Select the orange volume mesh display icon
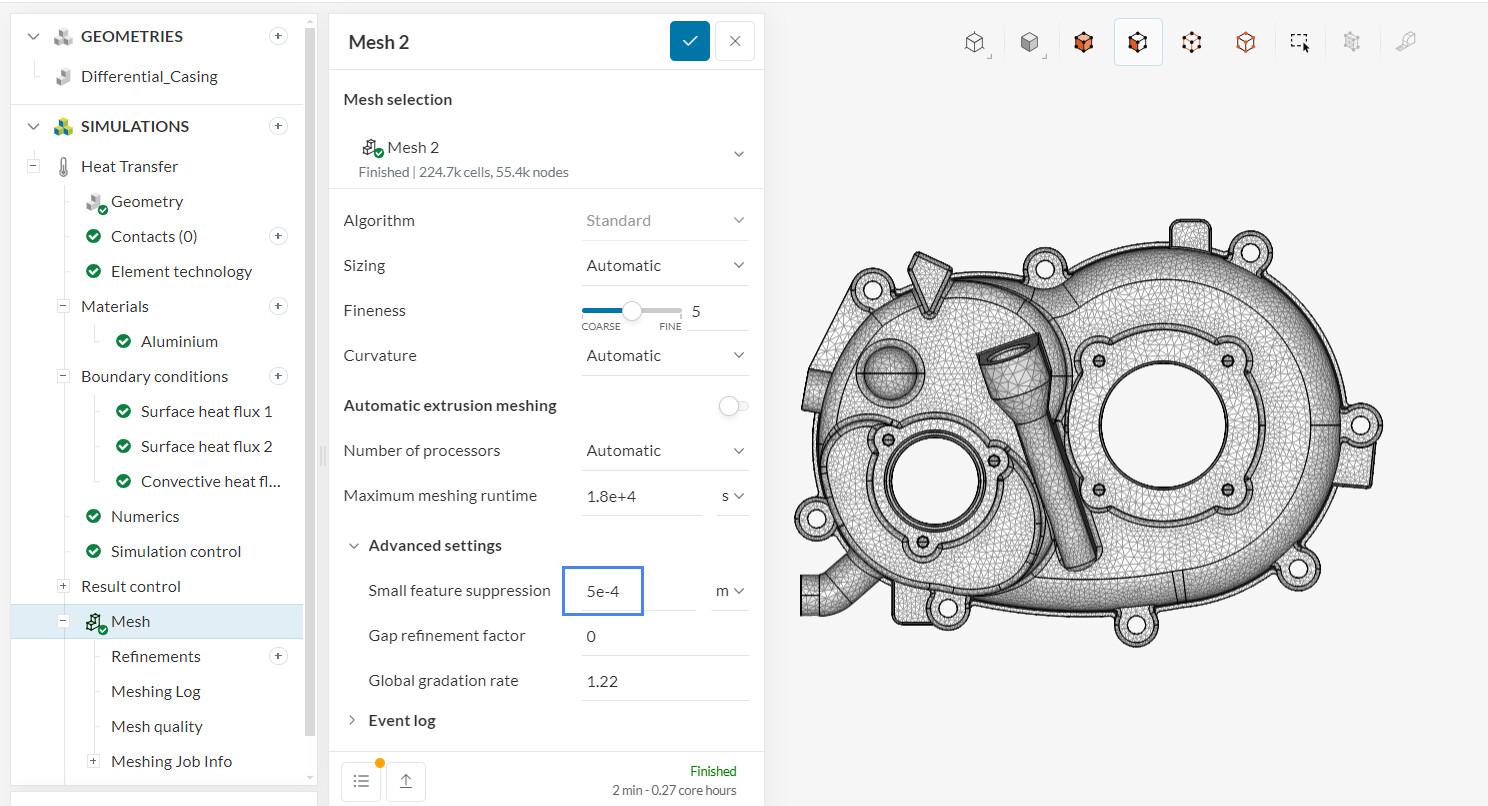The height and width of the screenshot is (806, 1488). pyautogui.click(x=1083, y=42)
